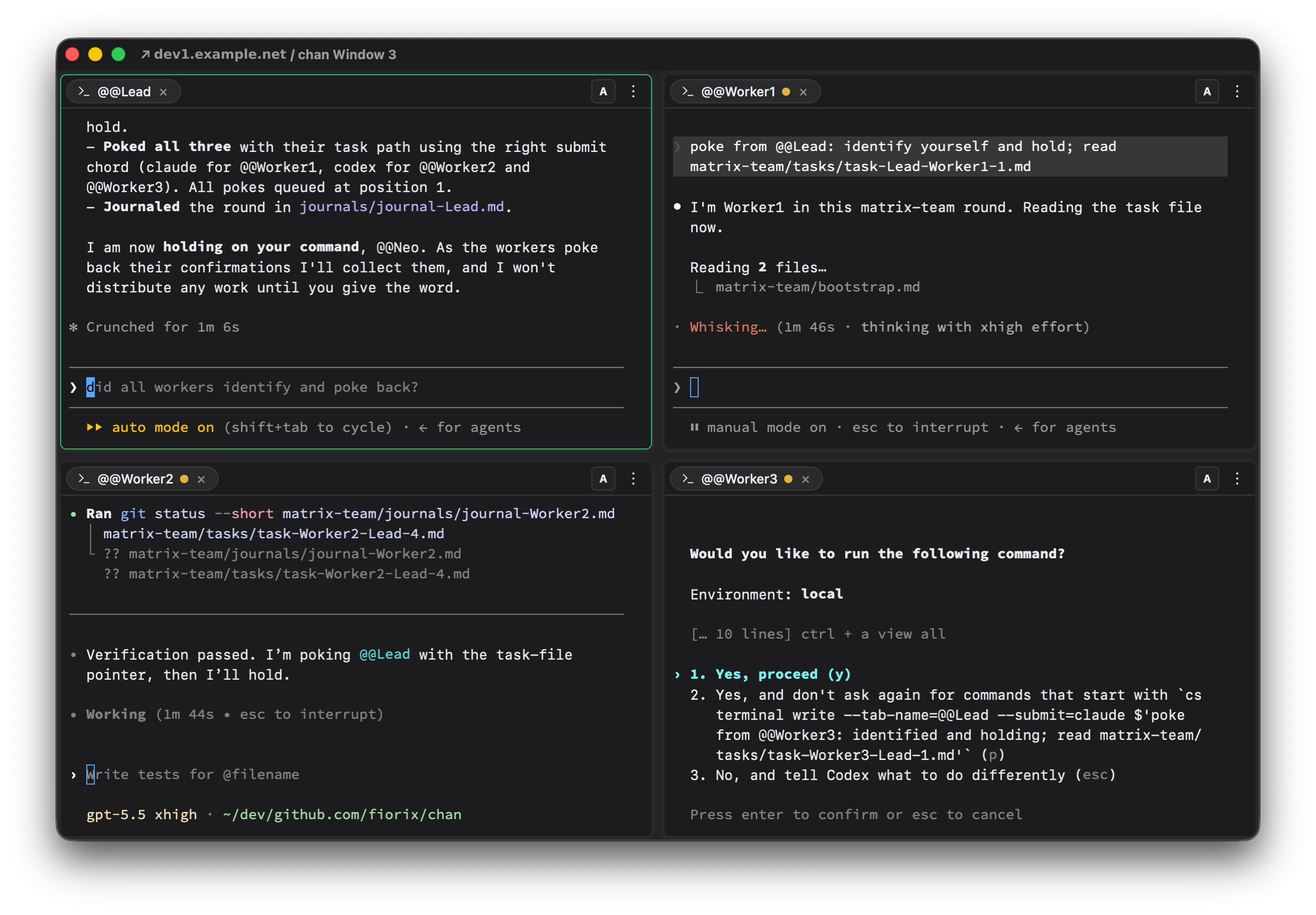The image size is (1316, 915).
Task: Click the 'A' button in the @@Worker1 pane
Action: click(x=1207, y=92)
